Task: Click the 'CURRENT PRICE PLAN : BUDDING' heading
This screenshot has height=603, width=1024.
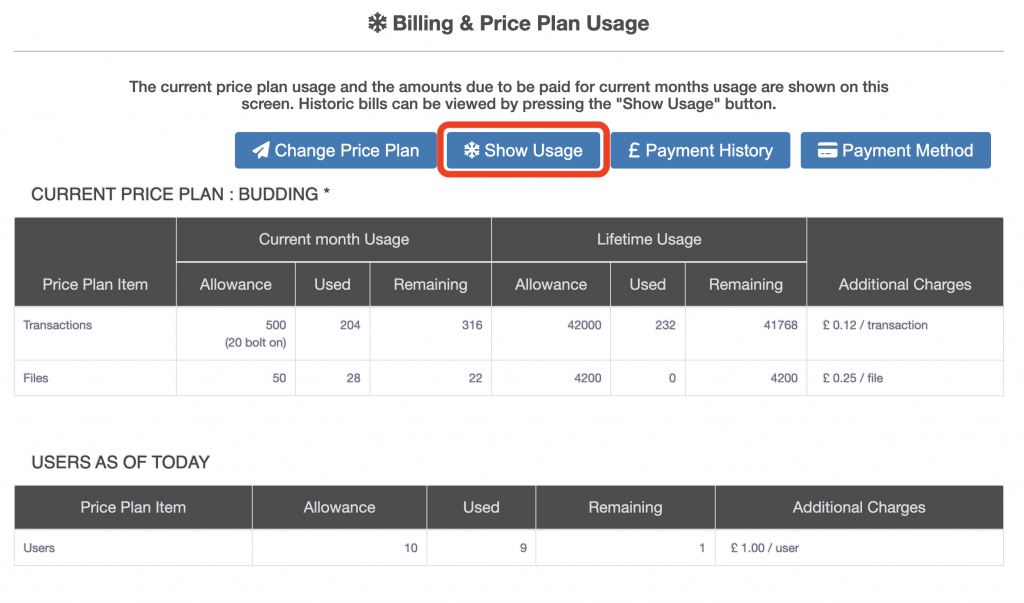Action: [x=180, y=194]
